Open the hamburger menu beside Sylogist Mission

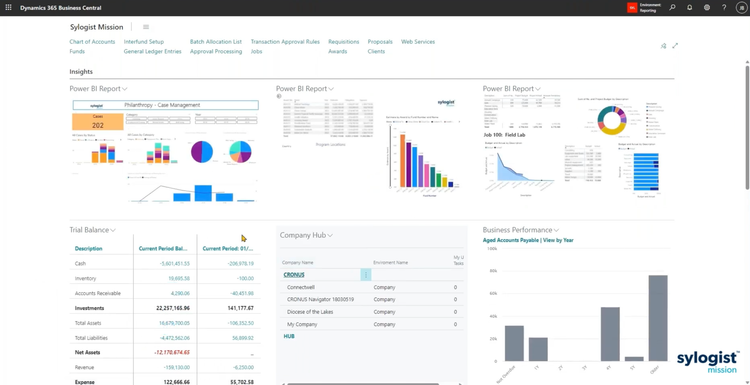(146, 27)
